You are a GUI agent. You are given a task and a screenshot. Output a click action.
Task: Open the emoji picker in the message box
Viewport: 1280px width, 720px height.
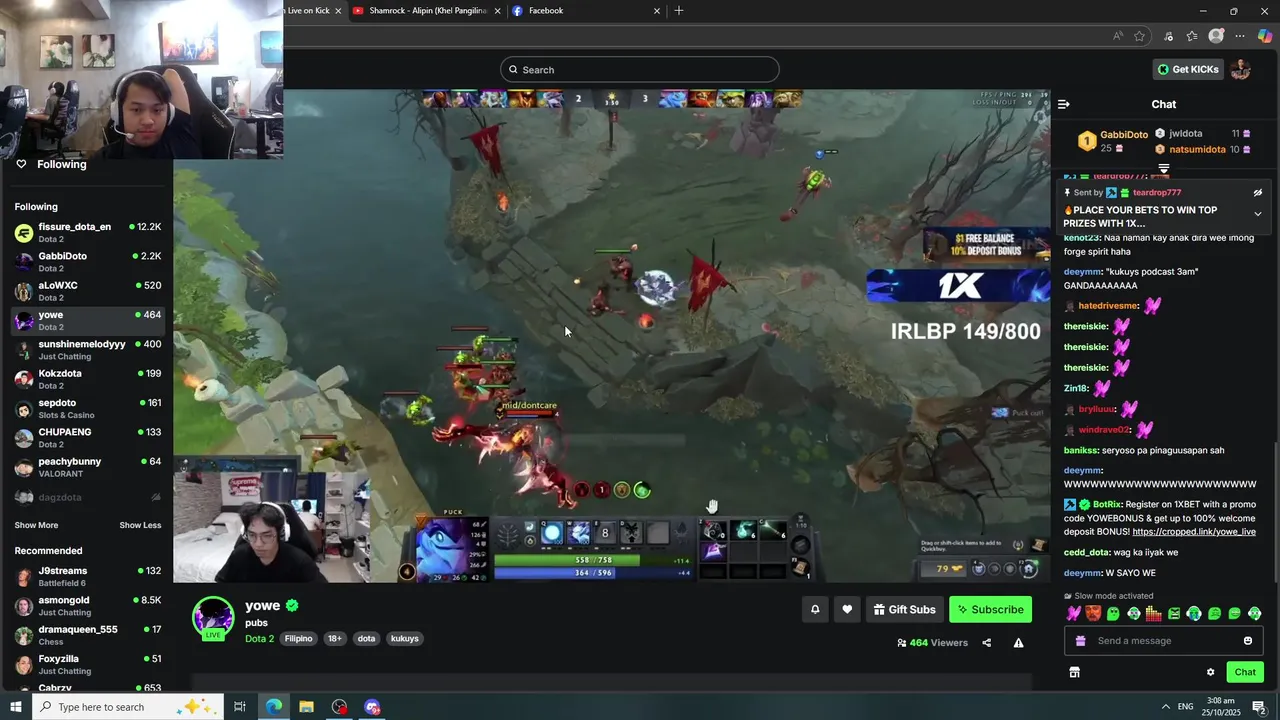(x=1248, y=641)
